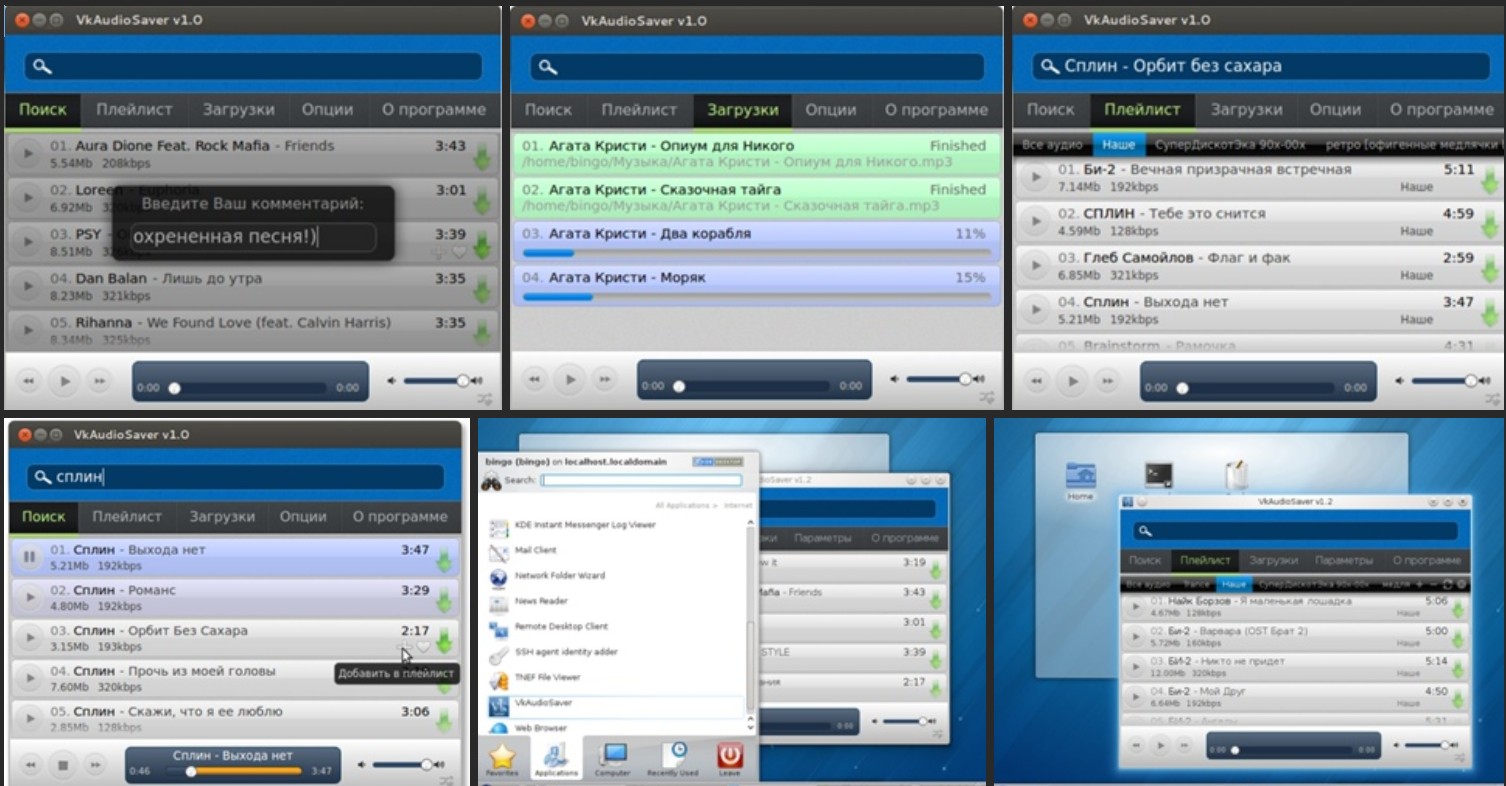Open News Reader from the KDE menu
This screenshot has width=1506, height=786.
click(x=614, y=603)
